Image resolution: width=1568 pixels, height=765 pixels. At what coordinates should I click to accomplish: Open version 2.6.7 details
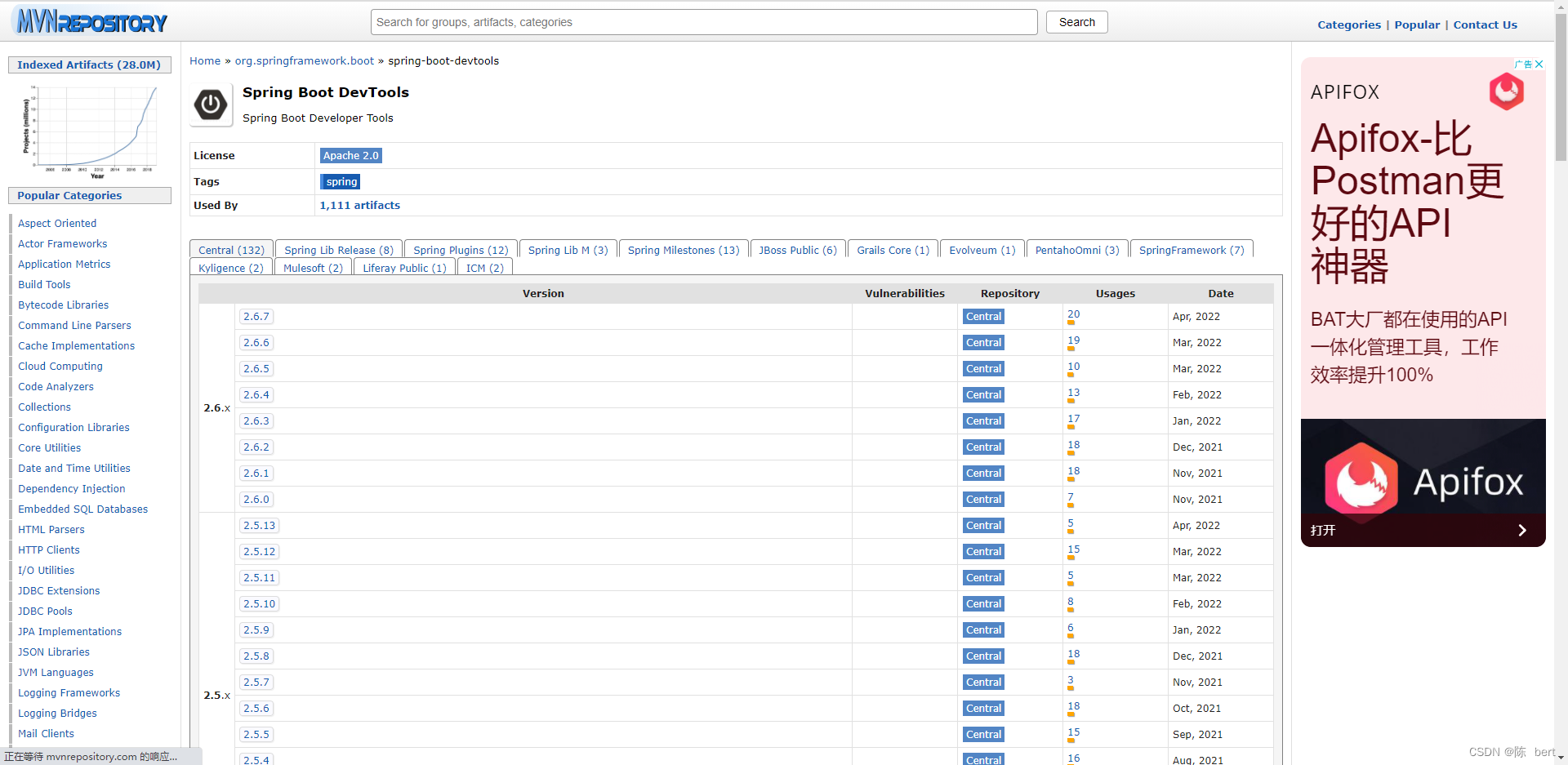point(256,316)
